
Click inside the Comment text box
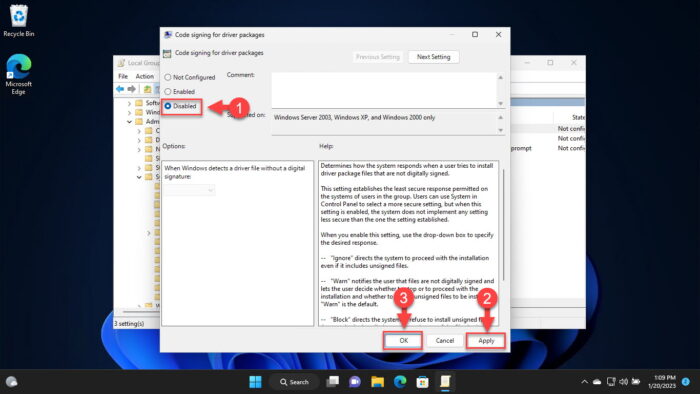(384, 90)
